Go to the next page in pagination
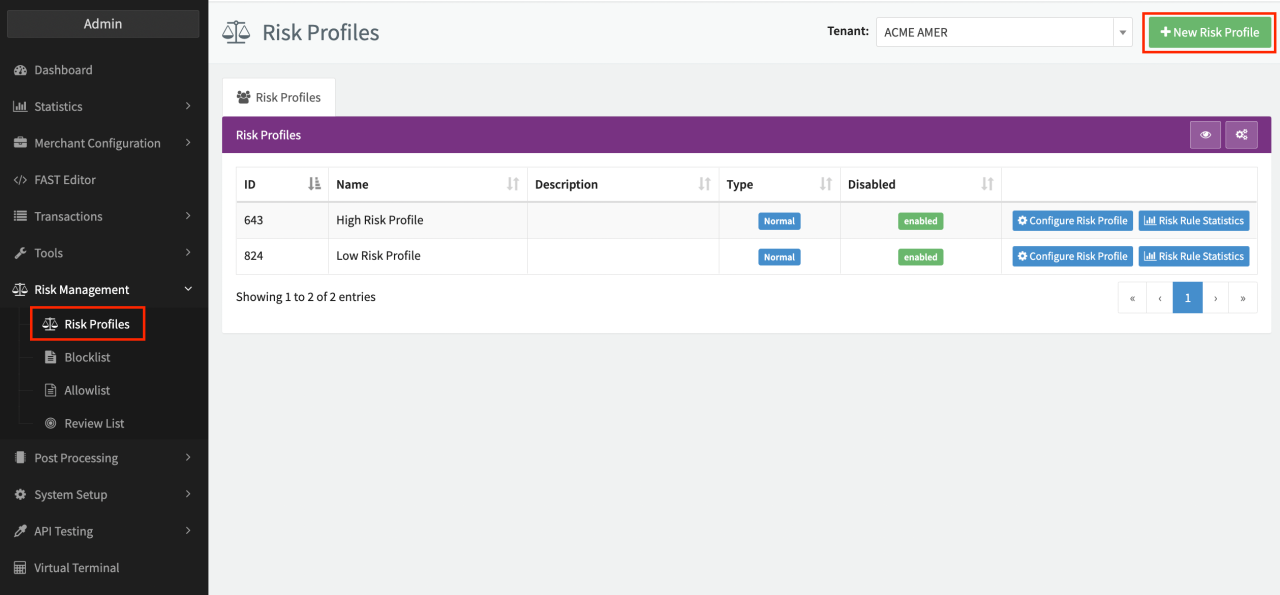The width and height of the screenshot is (1280, 595). pyautogui.click(x=1215, y=298)
